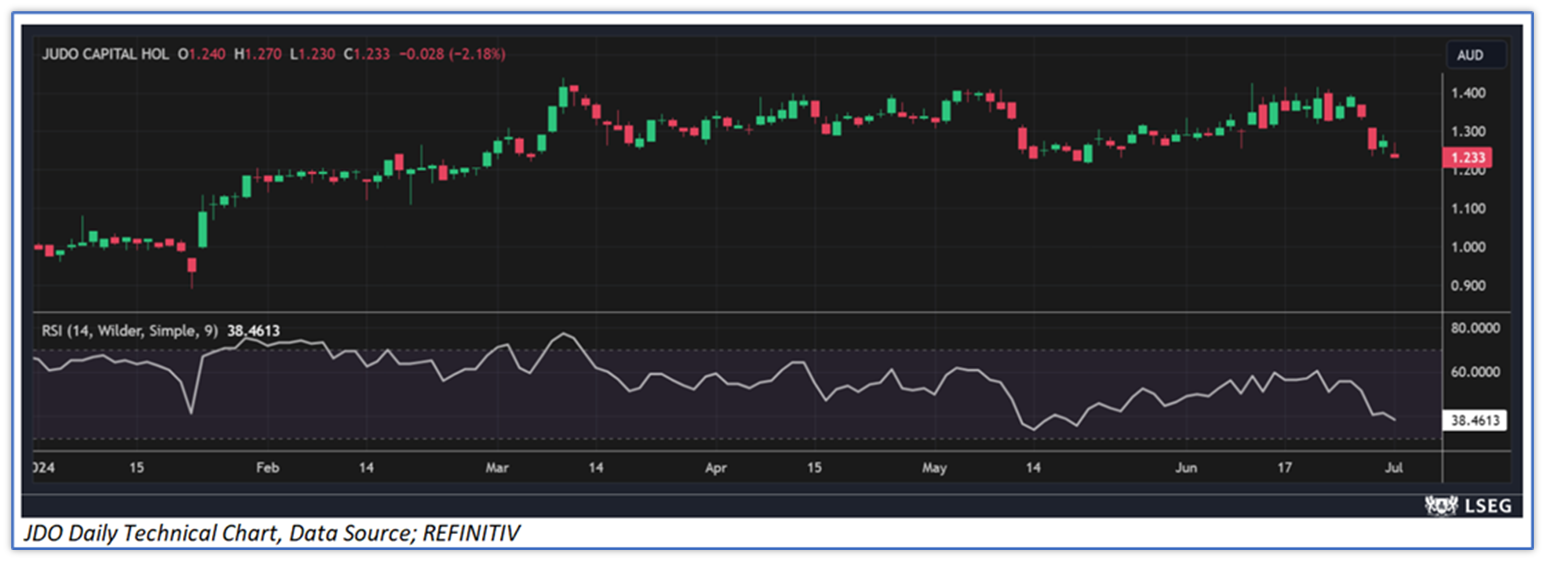1545x561 pixels.
Task: Click the open value O1.240
Action: pyautogui.click(x=202, y=54)
